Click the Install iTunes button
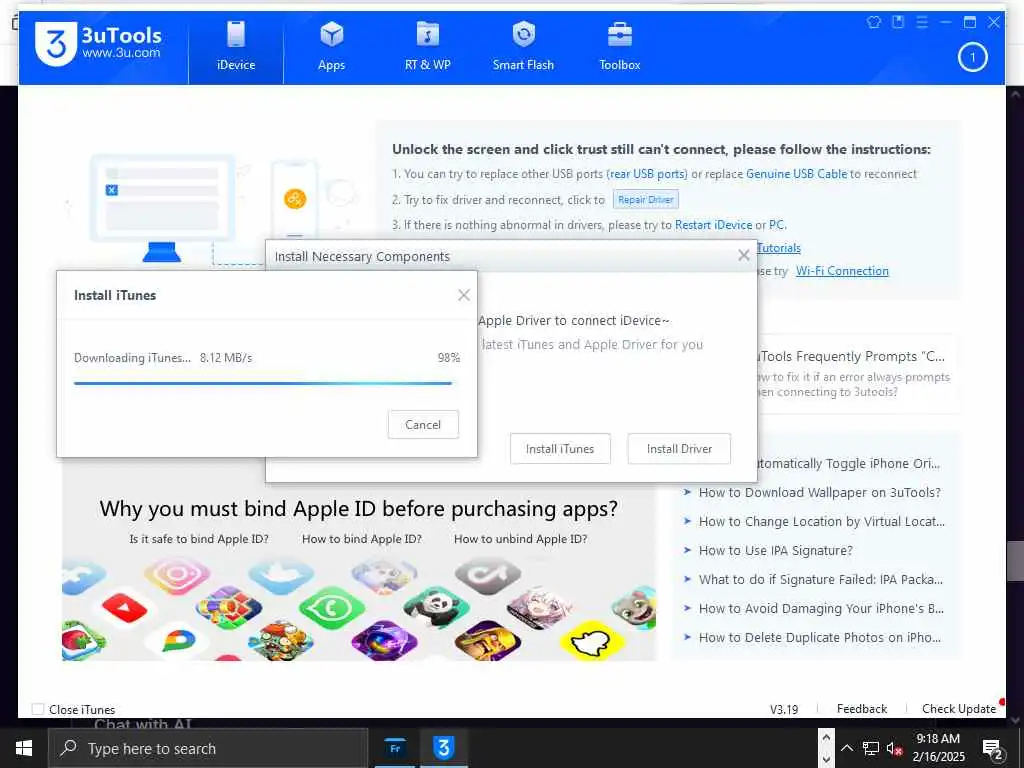 click(x=560, y=449)
